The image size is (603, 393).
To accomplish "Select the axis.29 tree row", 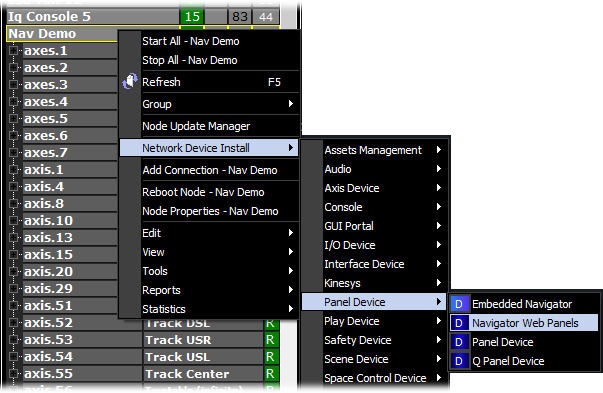I will coord(70,288).
